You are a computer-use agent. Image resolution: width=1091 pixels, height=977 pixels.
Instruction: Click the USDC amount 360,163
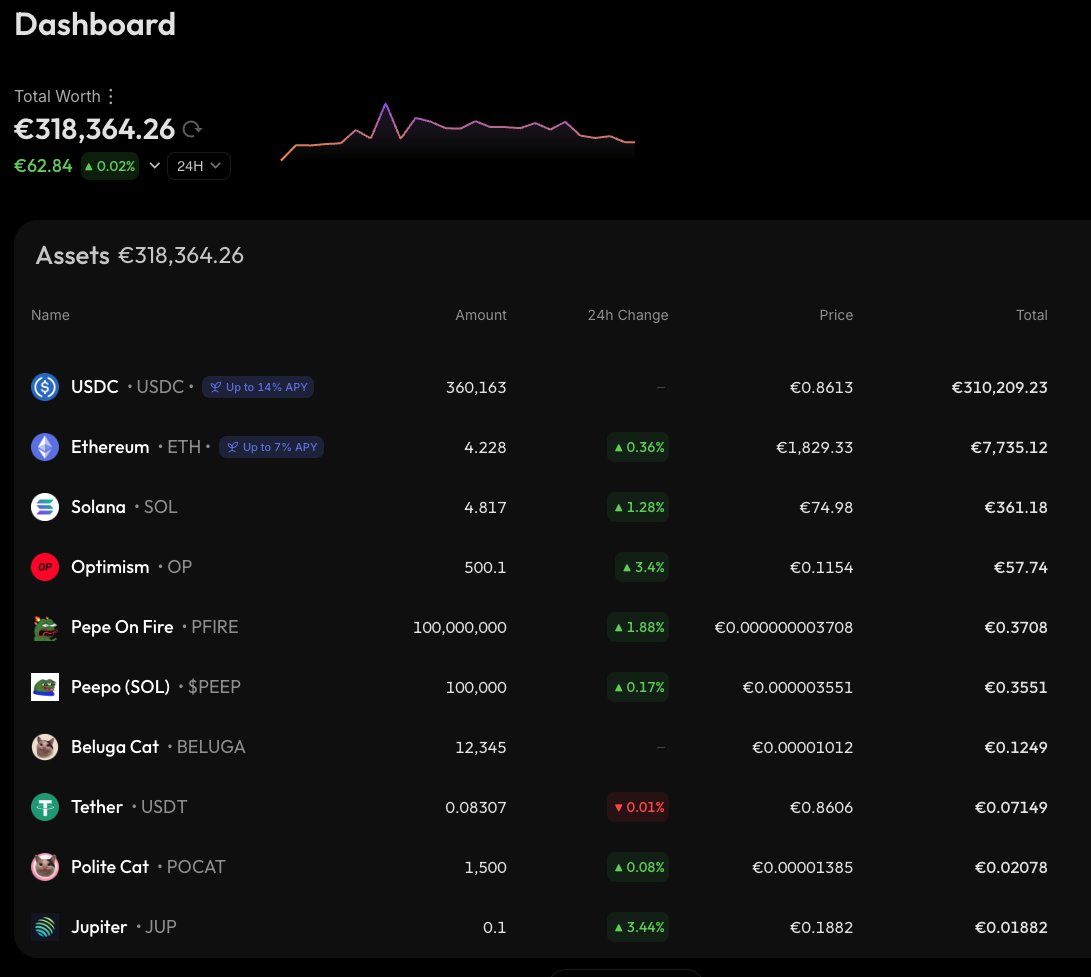[x=476, y=388]
